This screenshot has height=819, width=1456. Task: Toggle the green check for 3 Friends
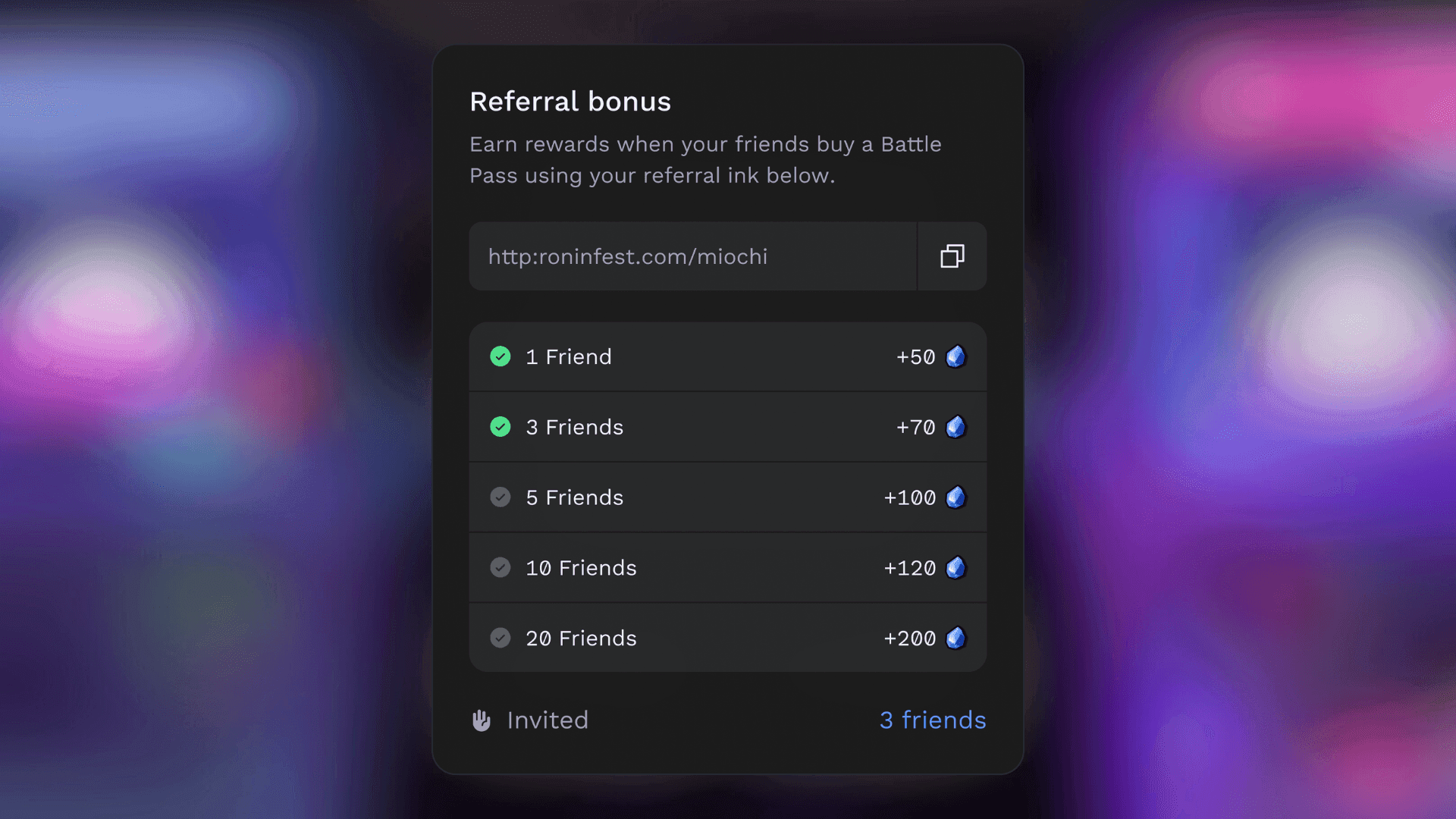click(x=500, y=427)
